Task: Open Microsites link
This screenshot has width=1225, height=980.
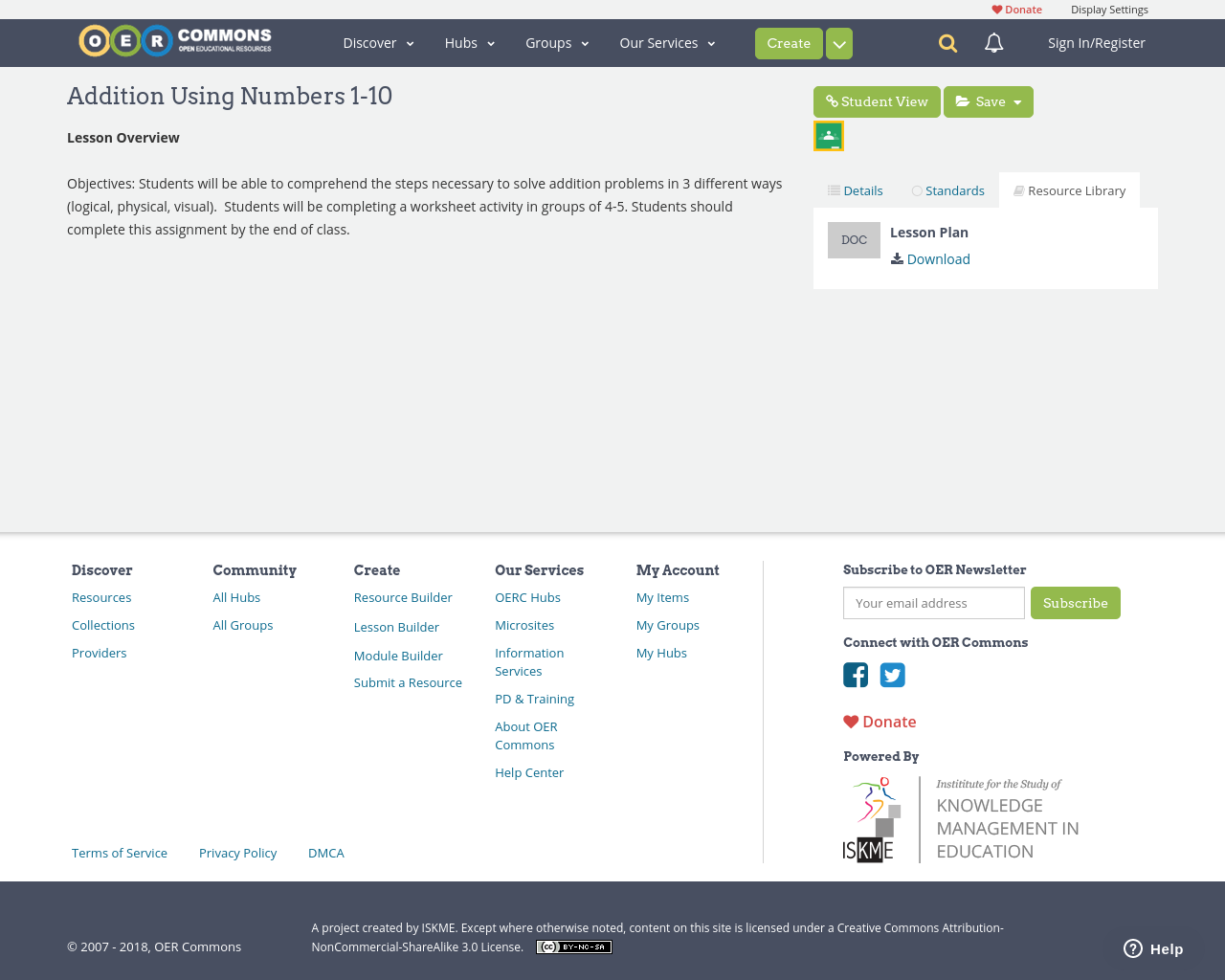Action: point(524,625)
